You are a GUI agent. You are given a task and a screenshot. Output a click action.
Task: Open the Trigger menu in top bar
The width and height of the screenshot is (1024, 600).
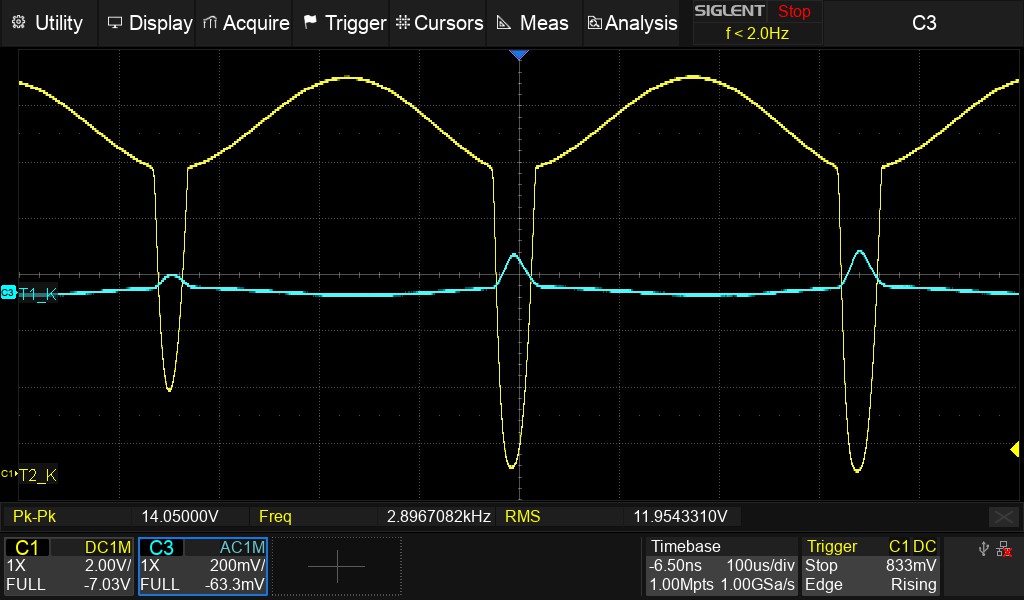tap(344, 23)
